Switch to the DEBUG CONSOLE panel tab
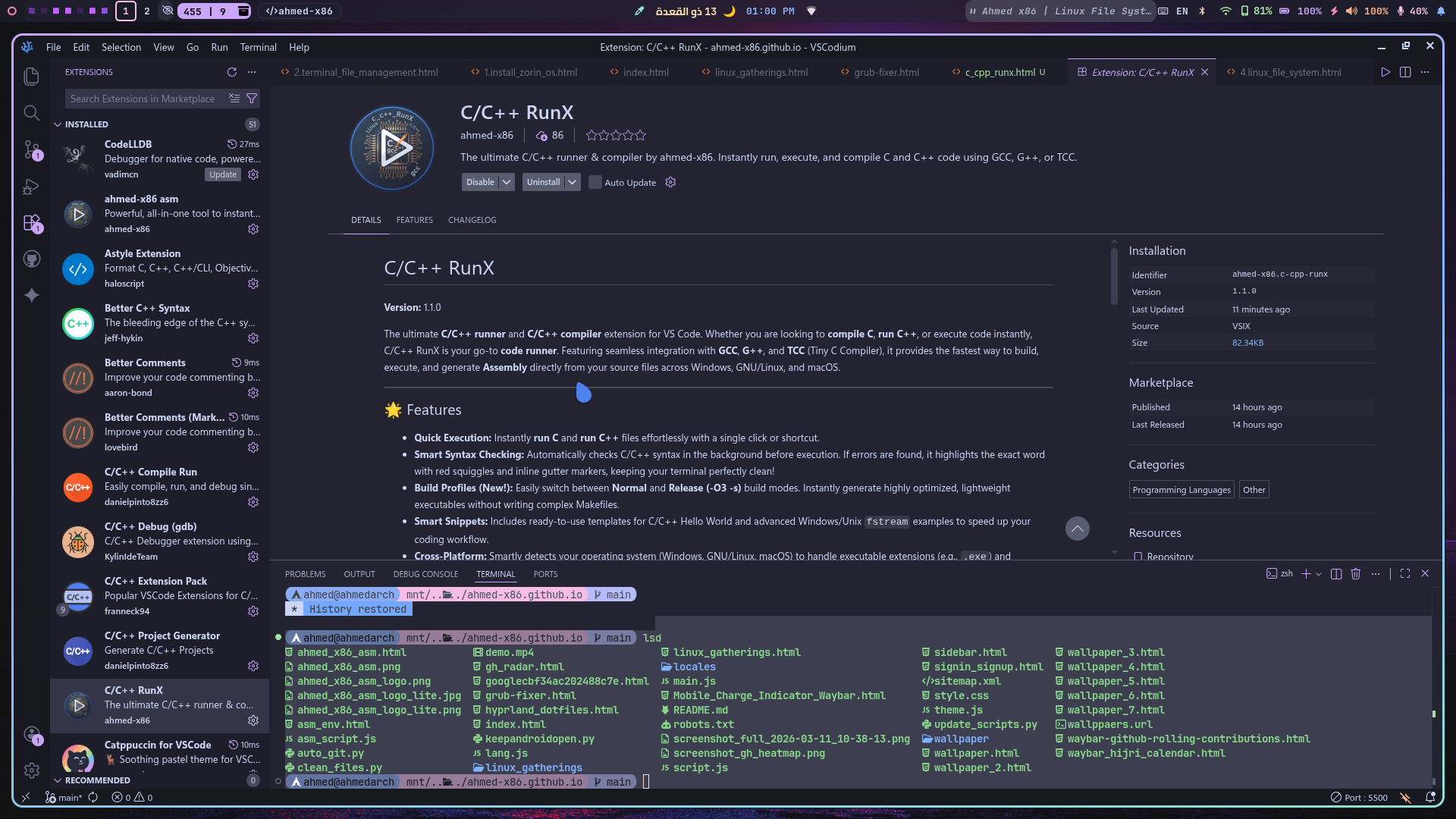This screenshot has width=1456, height=819. pos(425,574)
